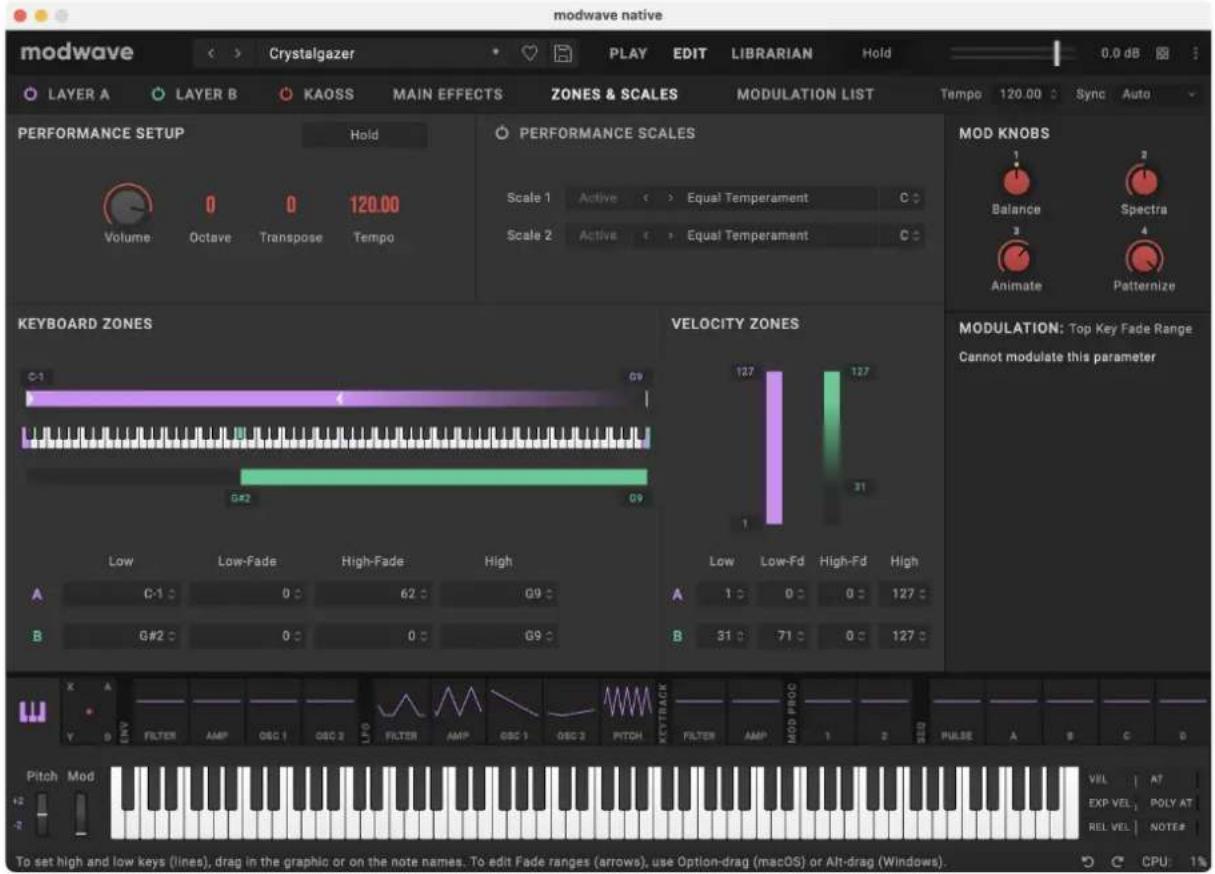Select the Filter LFO waveform thumbnail
The width and height of the screenshot is (1215, 874).
point(401,712)
